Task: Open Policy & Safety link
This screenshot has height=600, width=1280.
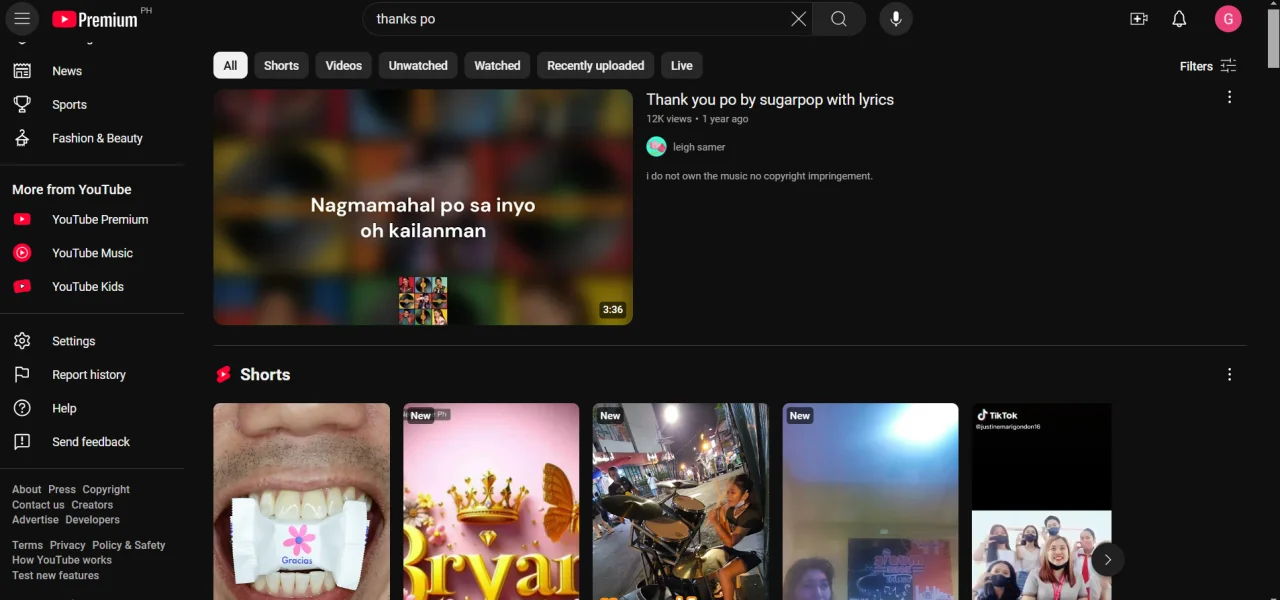Action: click(129, 545)
